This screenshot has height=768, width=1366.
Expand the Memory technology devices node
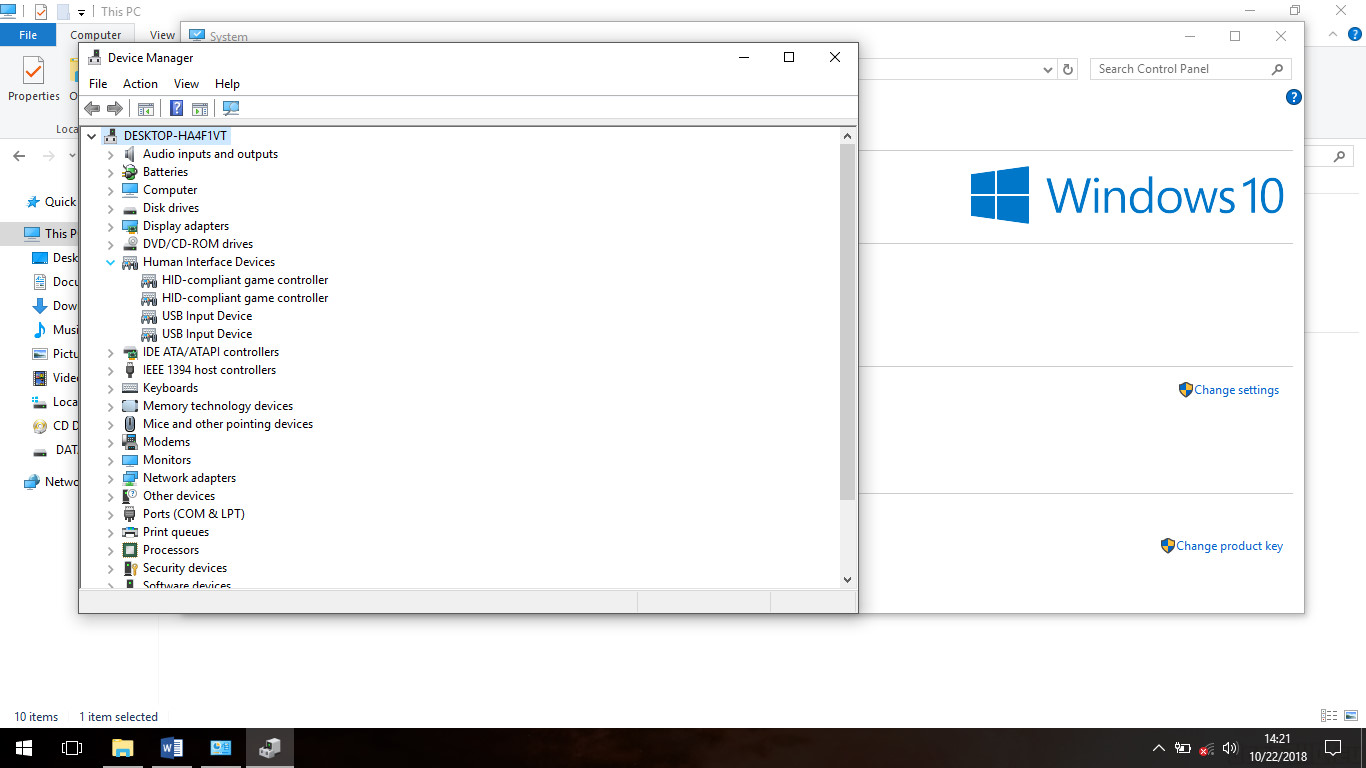click(x=111, y=406)
